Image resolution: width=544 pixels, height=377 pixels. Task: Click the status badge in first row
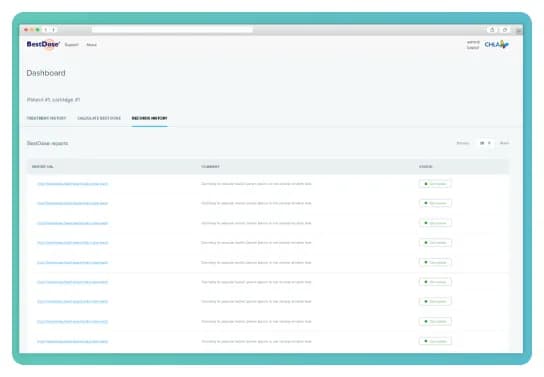(435, 184)
